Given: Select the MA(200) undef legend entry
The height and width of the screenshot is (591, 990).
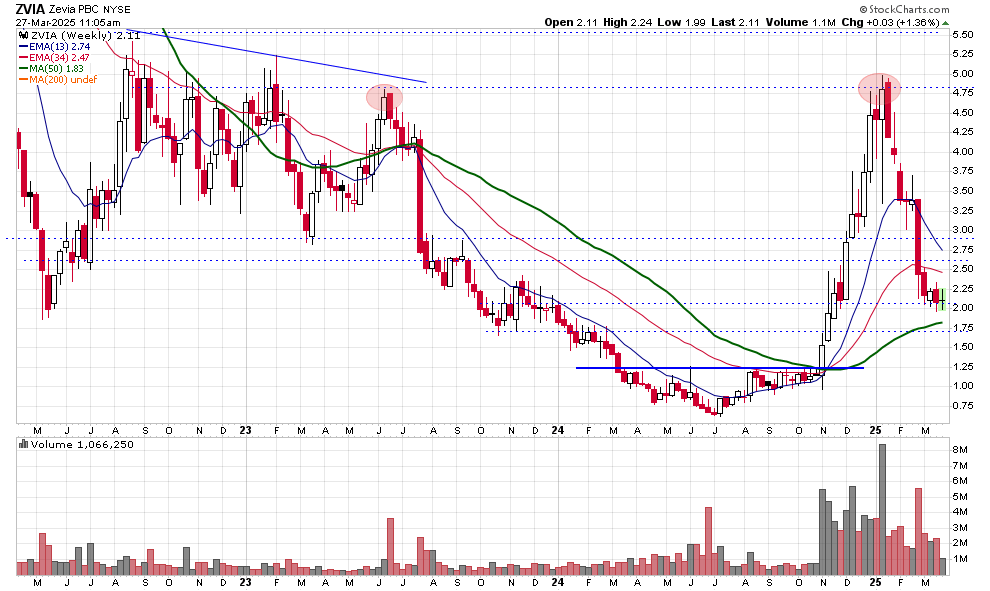Looking at the screenshot, I should coord(64,80).
